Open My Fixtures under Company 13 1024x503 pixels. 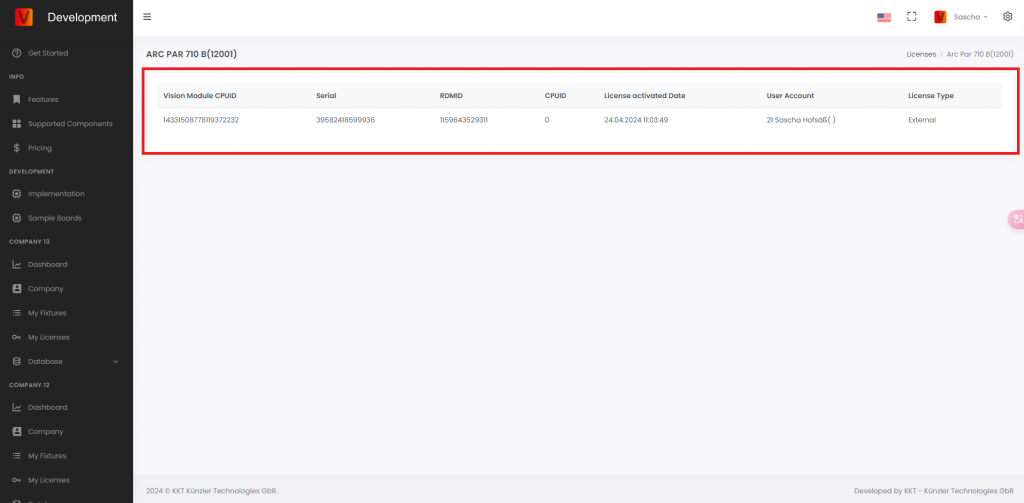[46, 313]
